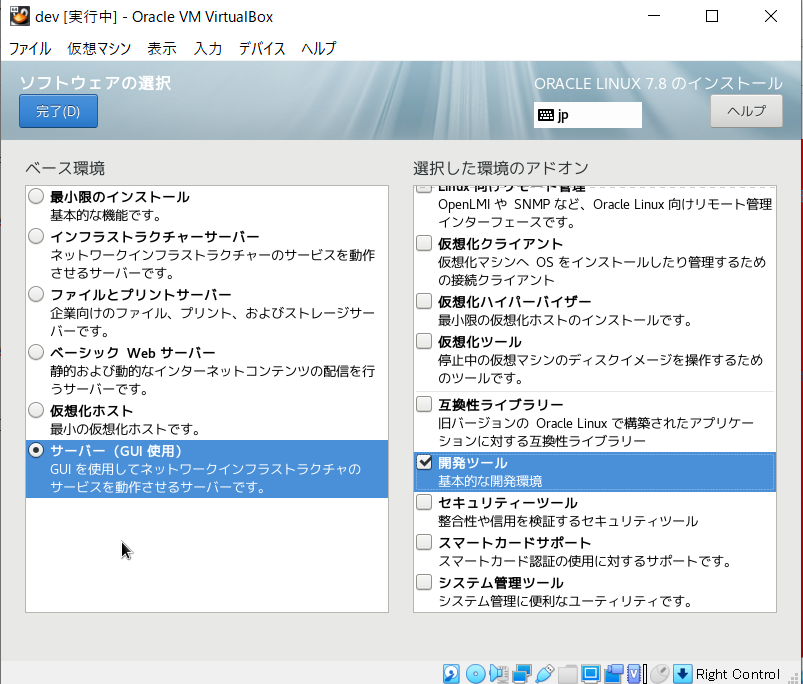Click the CPU virtualization chip icon

[x=635, y=673]
